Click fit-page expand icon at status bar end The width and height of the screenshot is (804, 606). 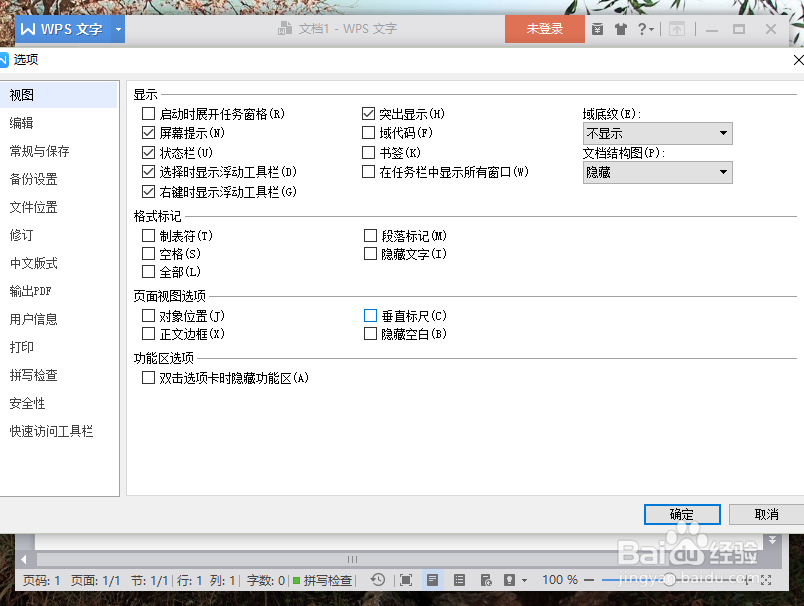(766, 580)
